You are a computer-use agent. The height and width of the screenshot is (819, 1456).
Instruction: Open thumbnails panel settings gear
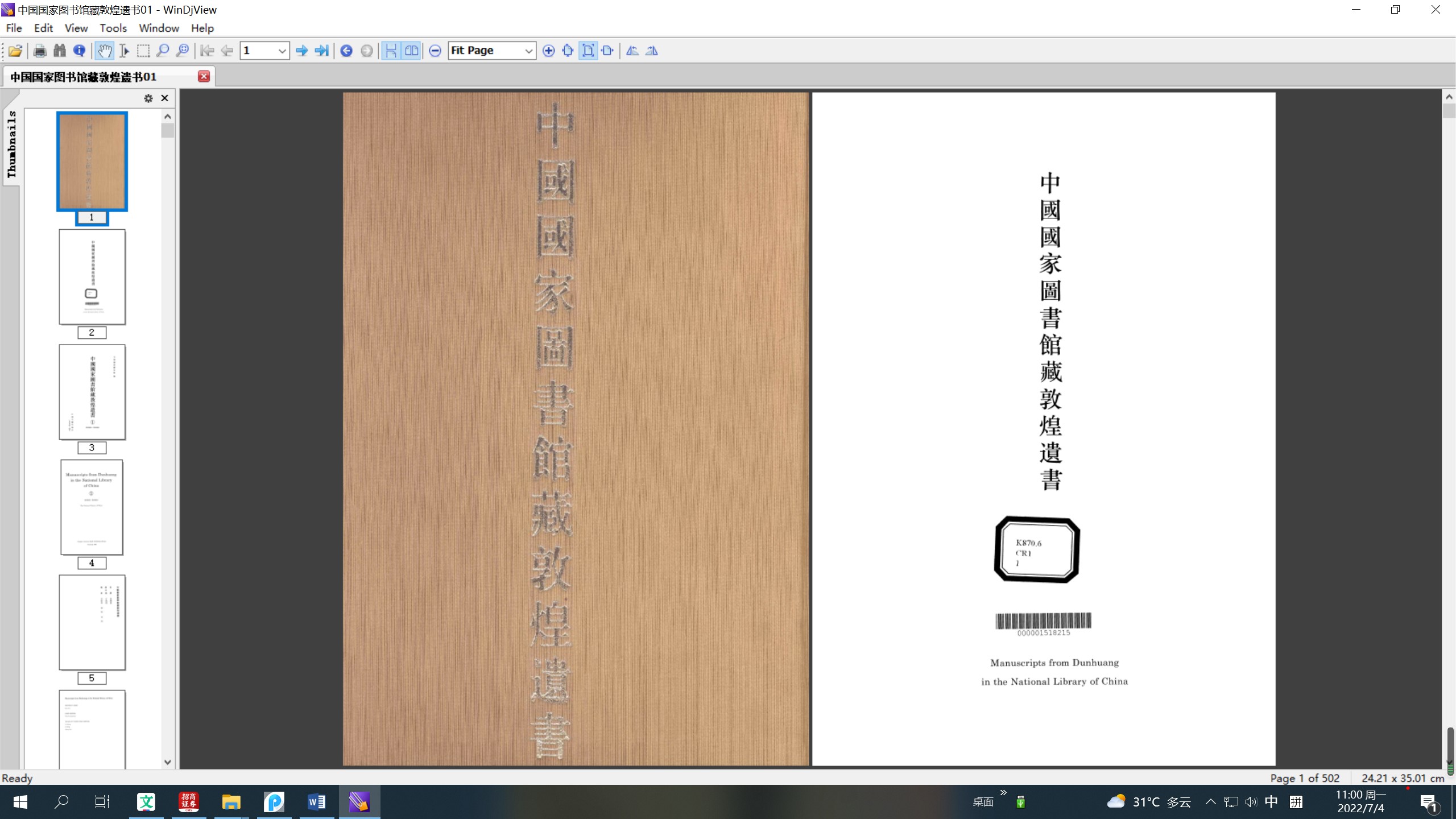click(148, 98)
